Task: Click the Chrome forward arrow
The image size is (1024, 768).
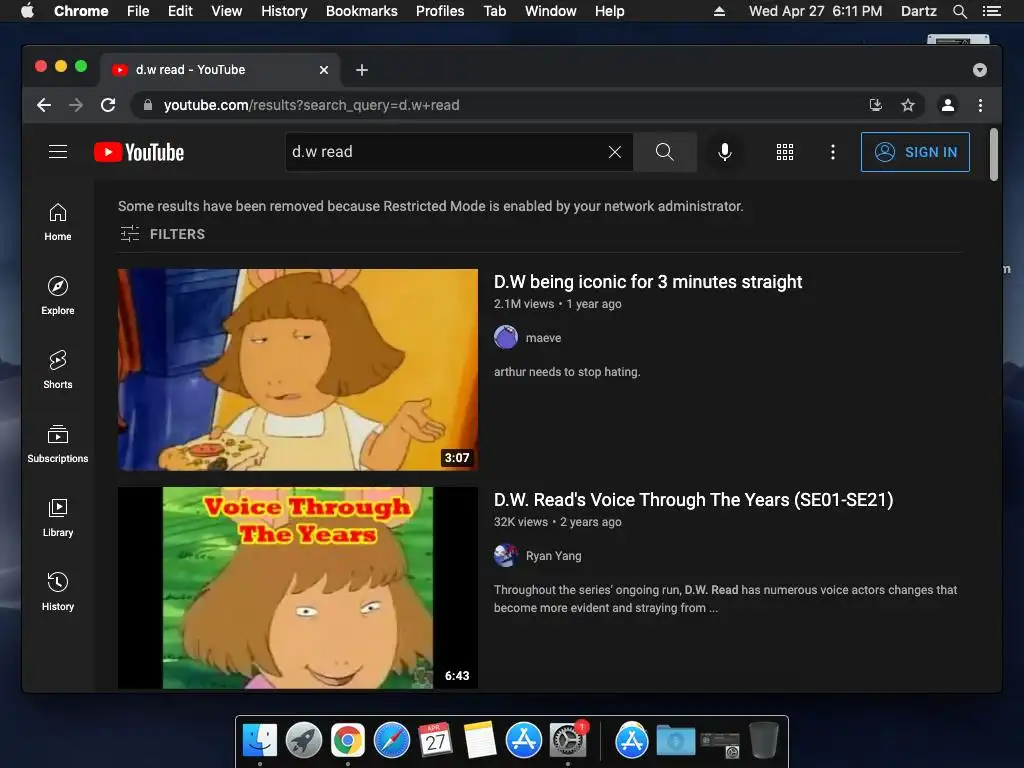Action: coord(76,105)
